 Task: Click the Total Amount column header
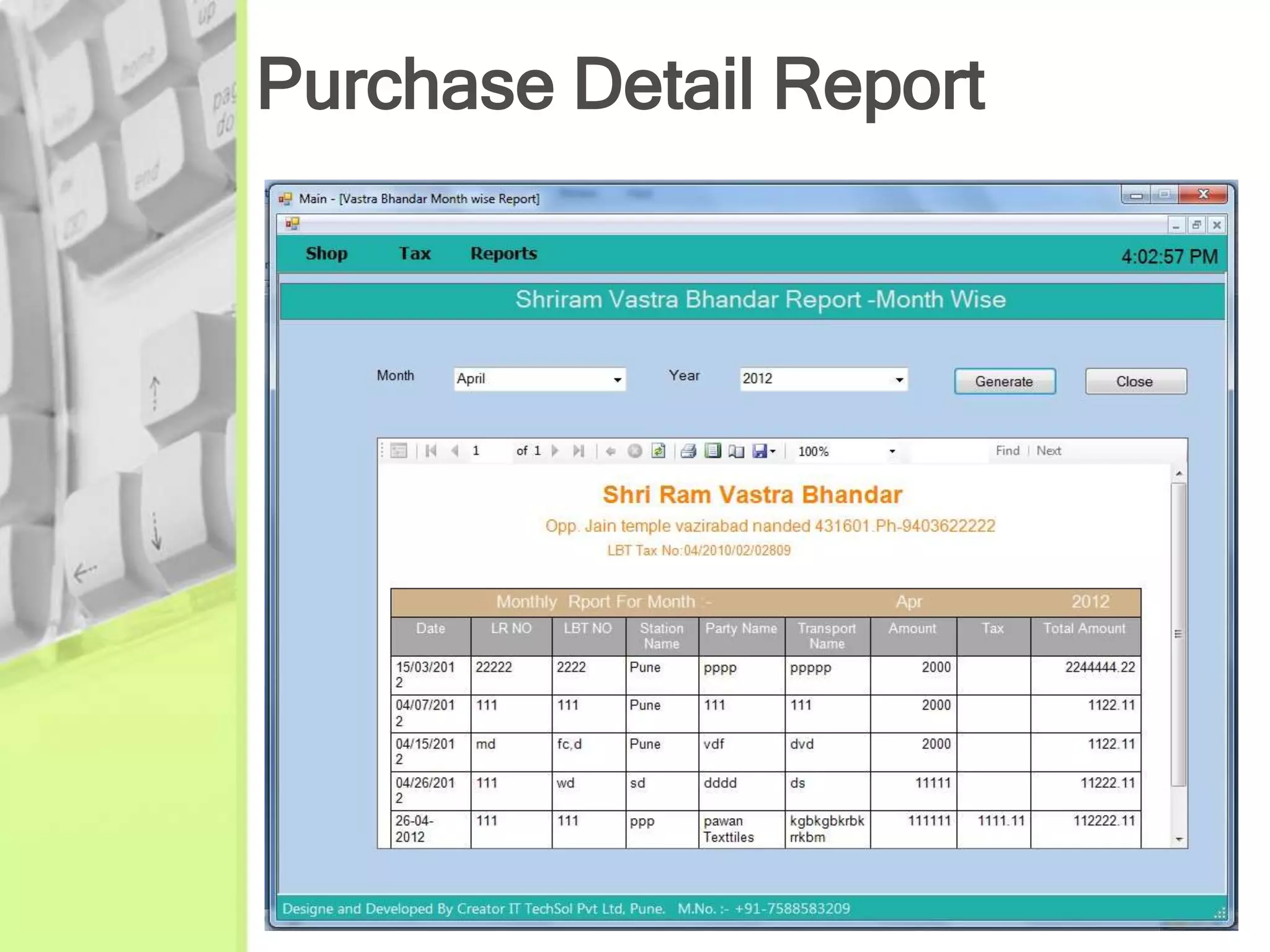click(x=1085, y=636)
